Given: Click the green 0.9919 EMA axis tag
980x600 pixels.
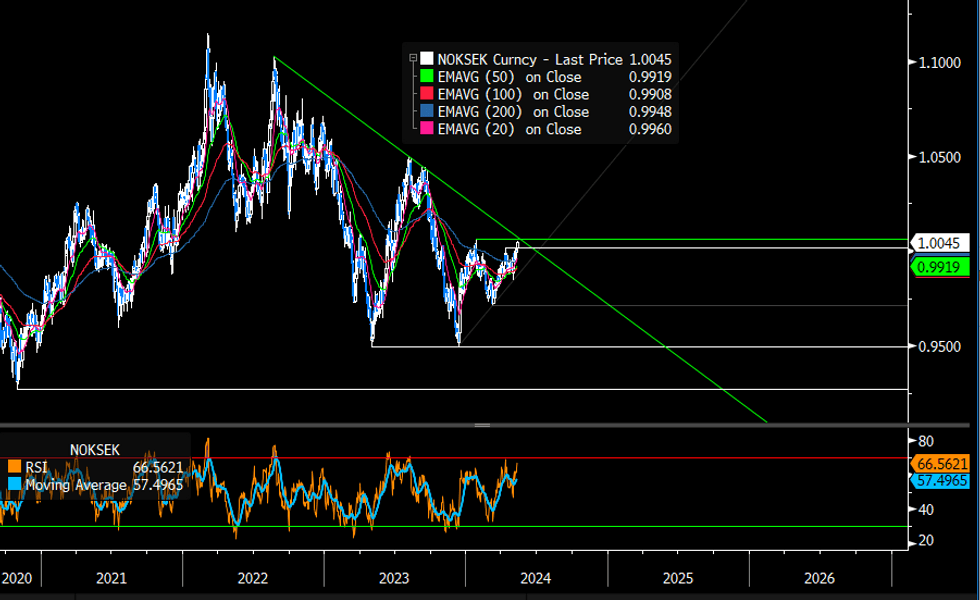Looking at the screenshot, I should point(940,268).
